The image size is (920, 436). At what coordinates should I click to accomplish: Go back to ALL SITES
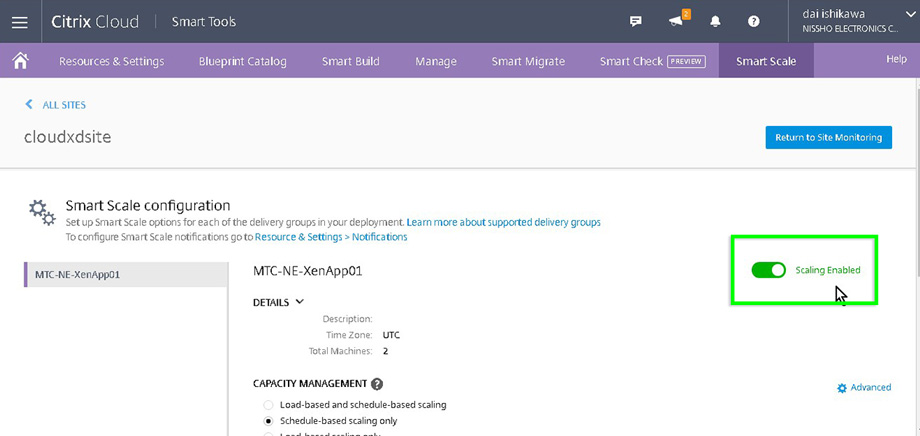click(x=64, y=105)
